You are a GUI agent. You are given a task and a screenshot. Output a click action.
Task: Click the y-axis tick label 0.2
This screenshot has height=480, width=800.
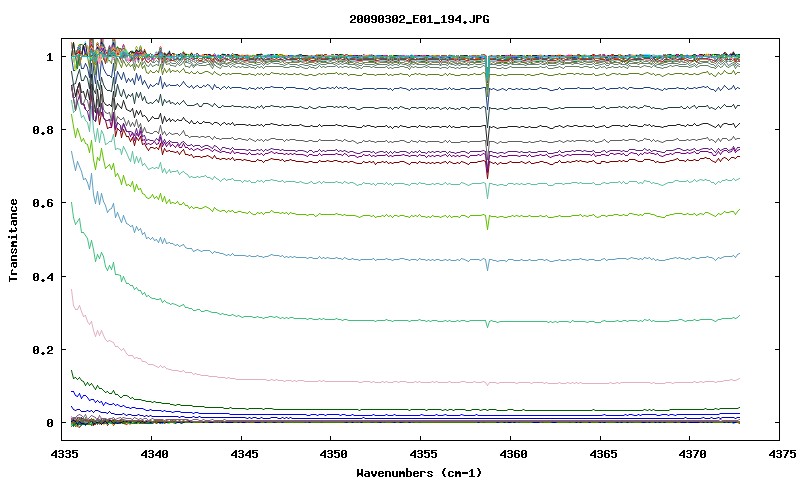coord(43,350)
